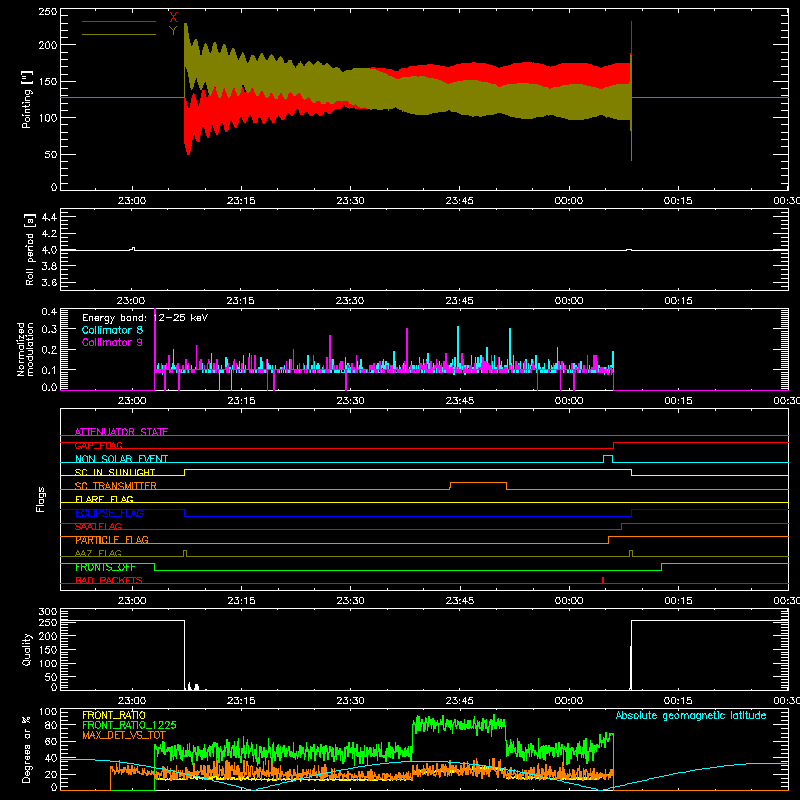Click the SAA_FLAG label
Screen dimensions: 800x800
click(98, 527)
